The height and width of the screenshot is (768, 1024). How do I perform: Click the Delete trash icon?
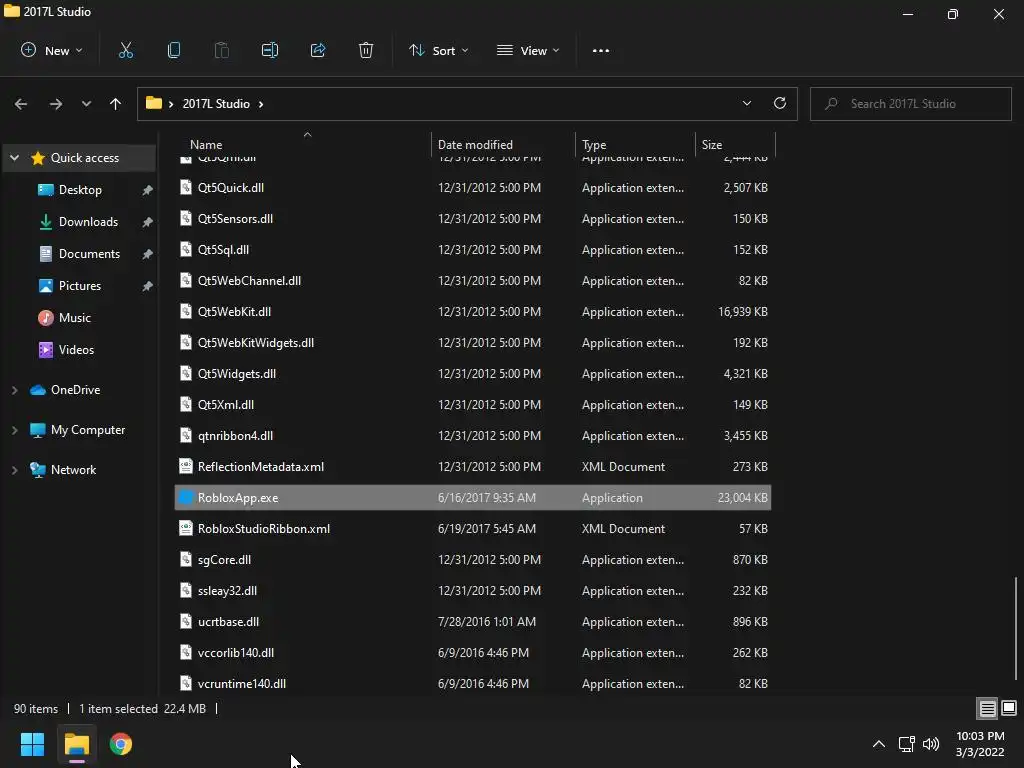366,50
